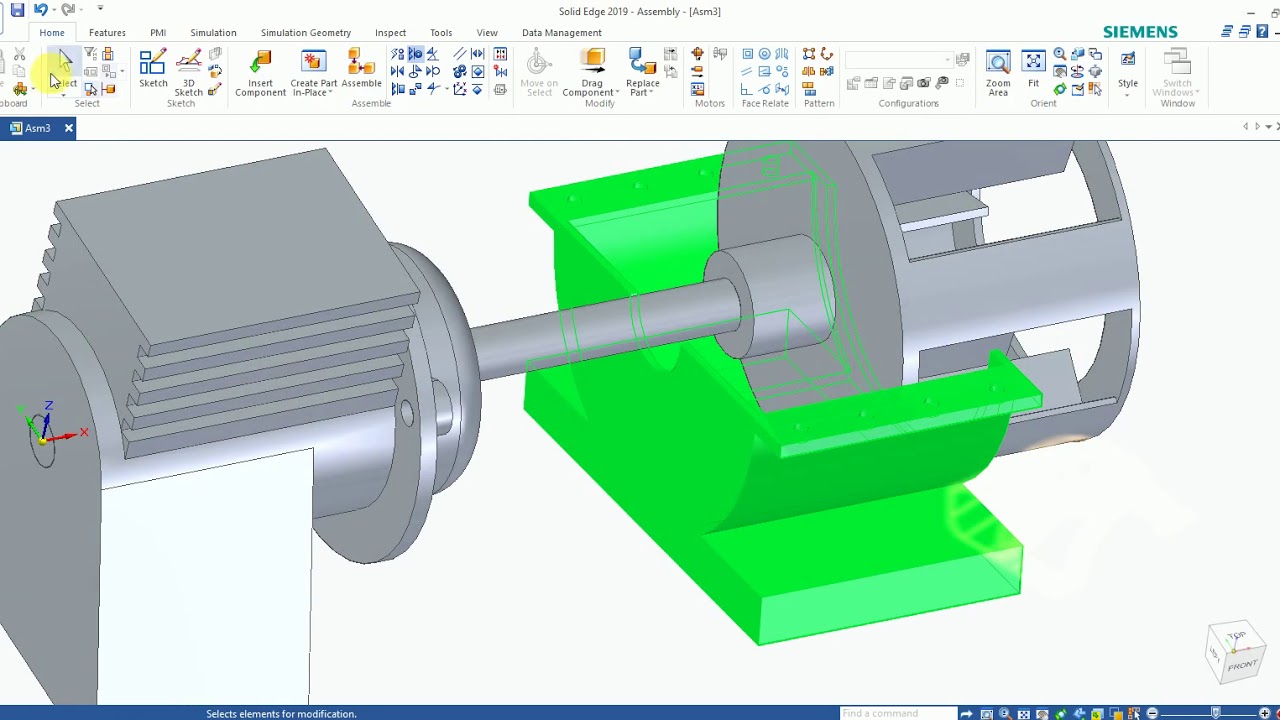
Task: Click the Save icon in quick access toolbar
Action: 17,10
